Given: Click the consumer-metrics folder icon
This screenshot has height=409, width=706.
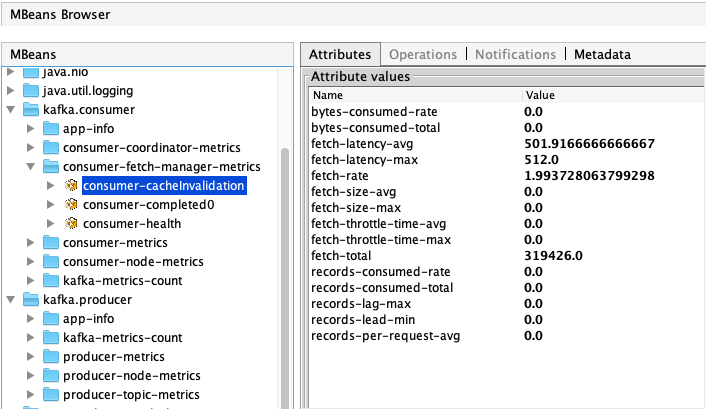Looking at the screenshot, I should coord(51,242).
